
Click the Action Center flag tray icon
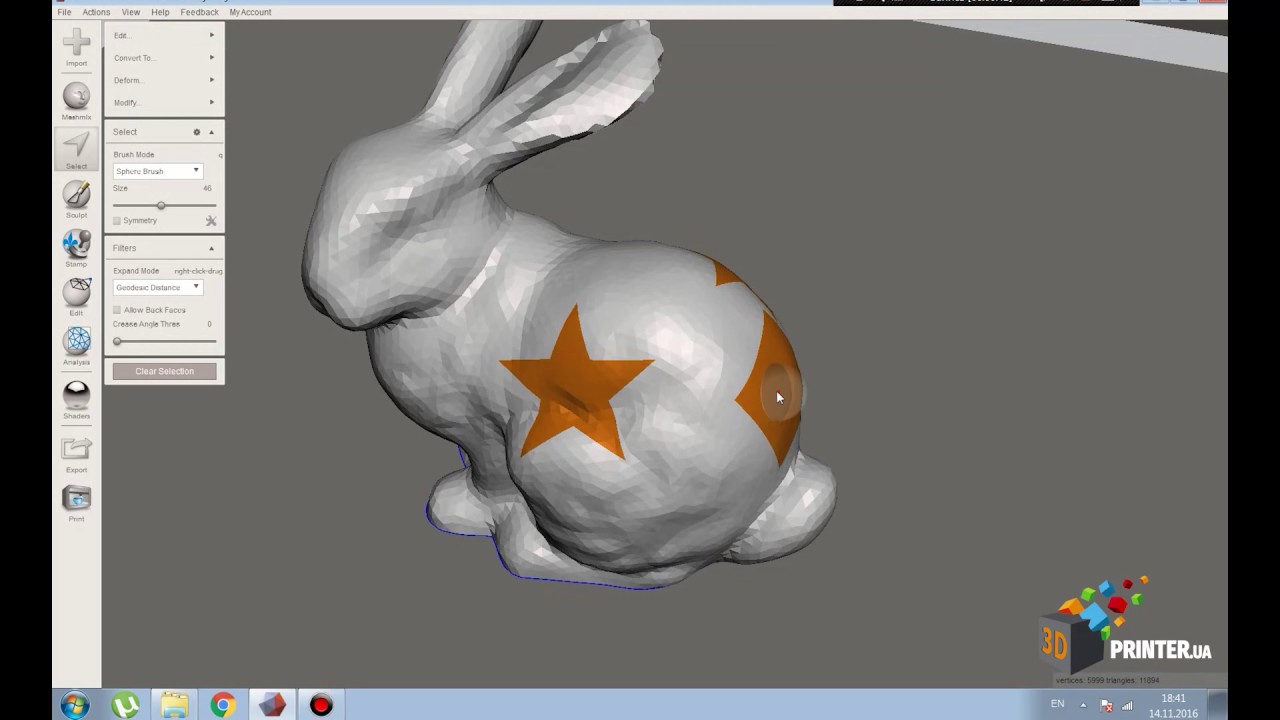pyautogui.click(x=1106, y=705)
